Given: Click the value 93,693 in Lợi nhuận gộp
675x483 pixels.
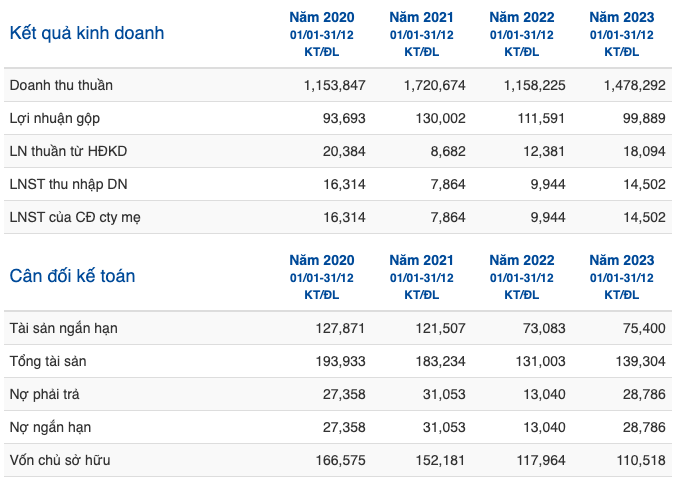Looking at the screenshot, I should (x=344, y=118).
